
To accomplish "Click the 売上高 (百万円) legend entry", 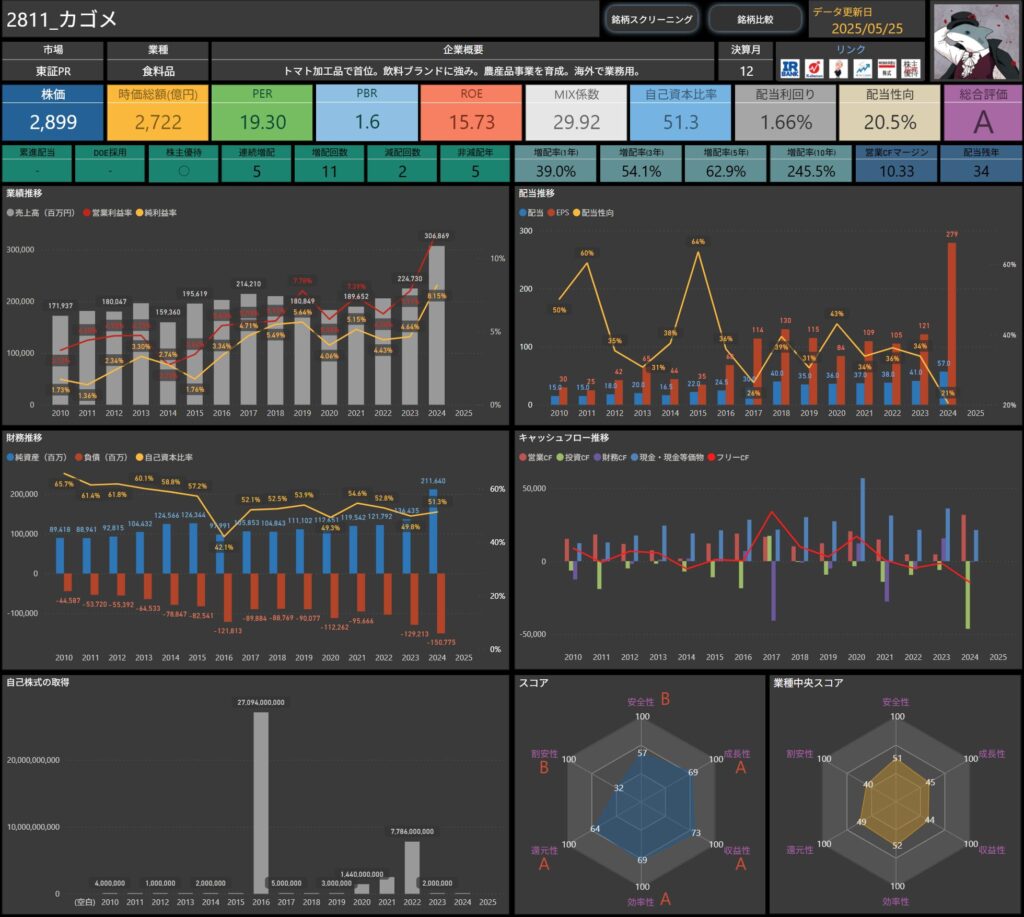I will pos(40,213).
